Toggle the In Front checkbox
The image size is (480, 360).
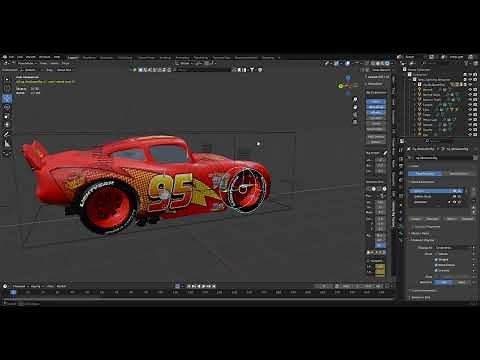click(x=436, y=270)
